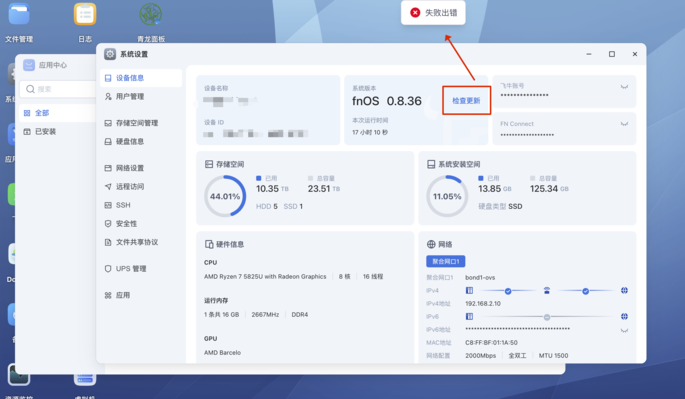Click the MAC address C8:FF:BF:01:1A:50
This screenshot has height=399, width=685.
(x=491, y=343)
